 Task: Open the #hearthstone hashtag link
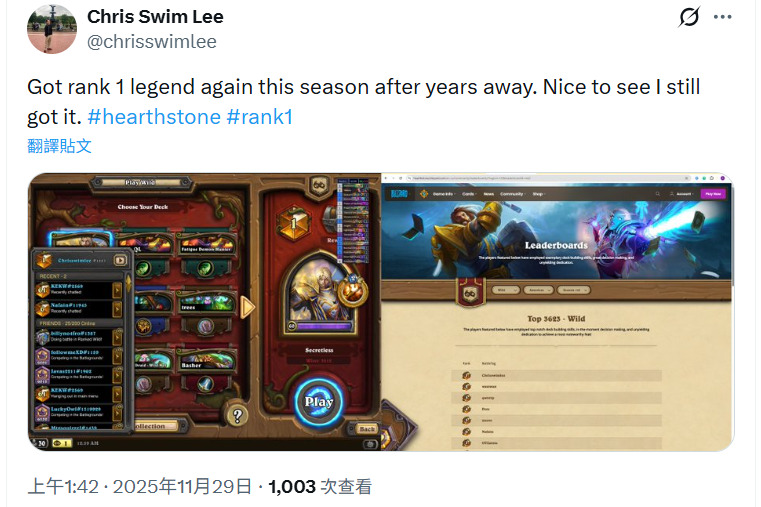[154, 117]
